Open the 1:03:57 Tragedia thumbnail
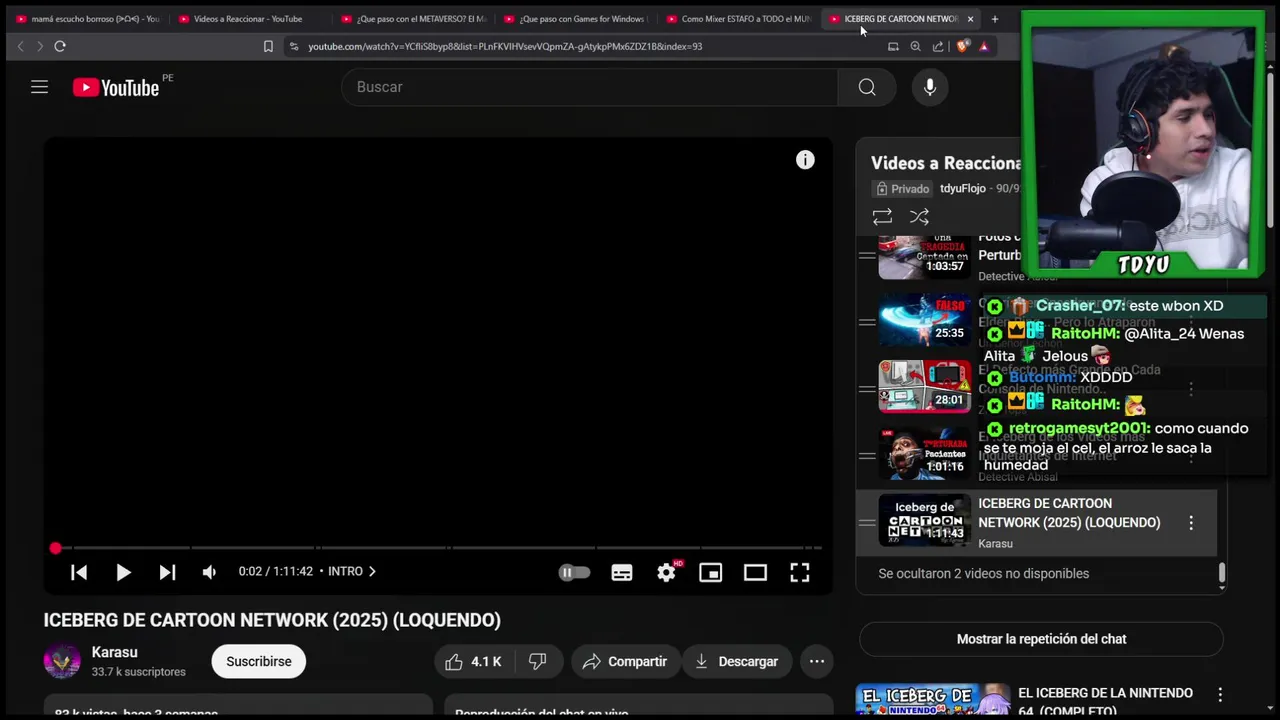 [x=925, y=257]
